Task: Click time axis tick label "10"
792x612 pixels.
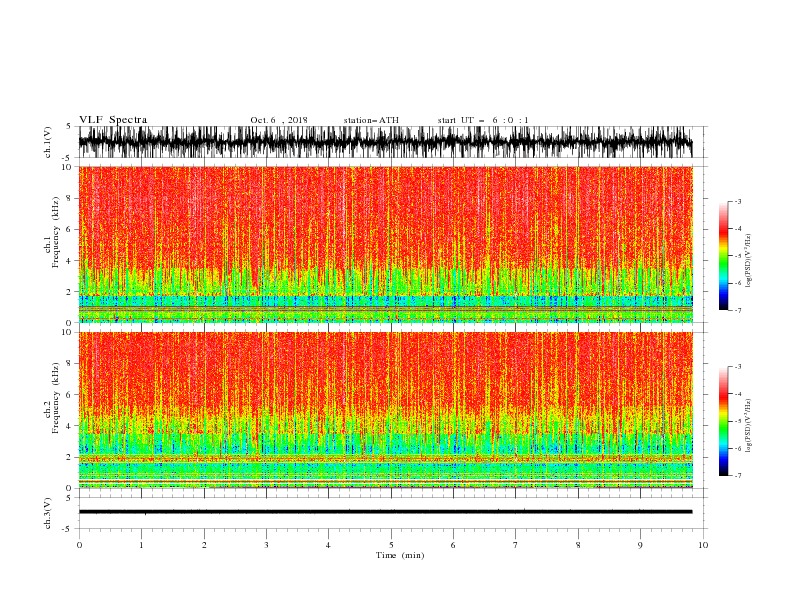Action: (x=703, y=545)
